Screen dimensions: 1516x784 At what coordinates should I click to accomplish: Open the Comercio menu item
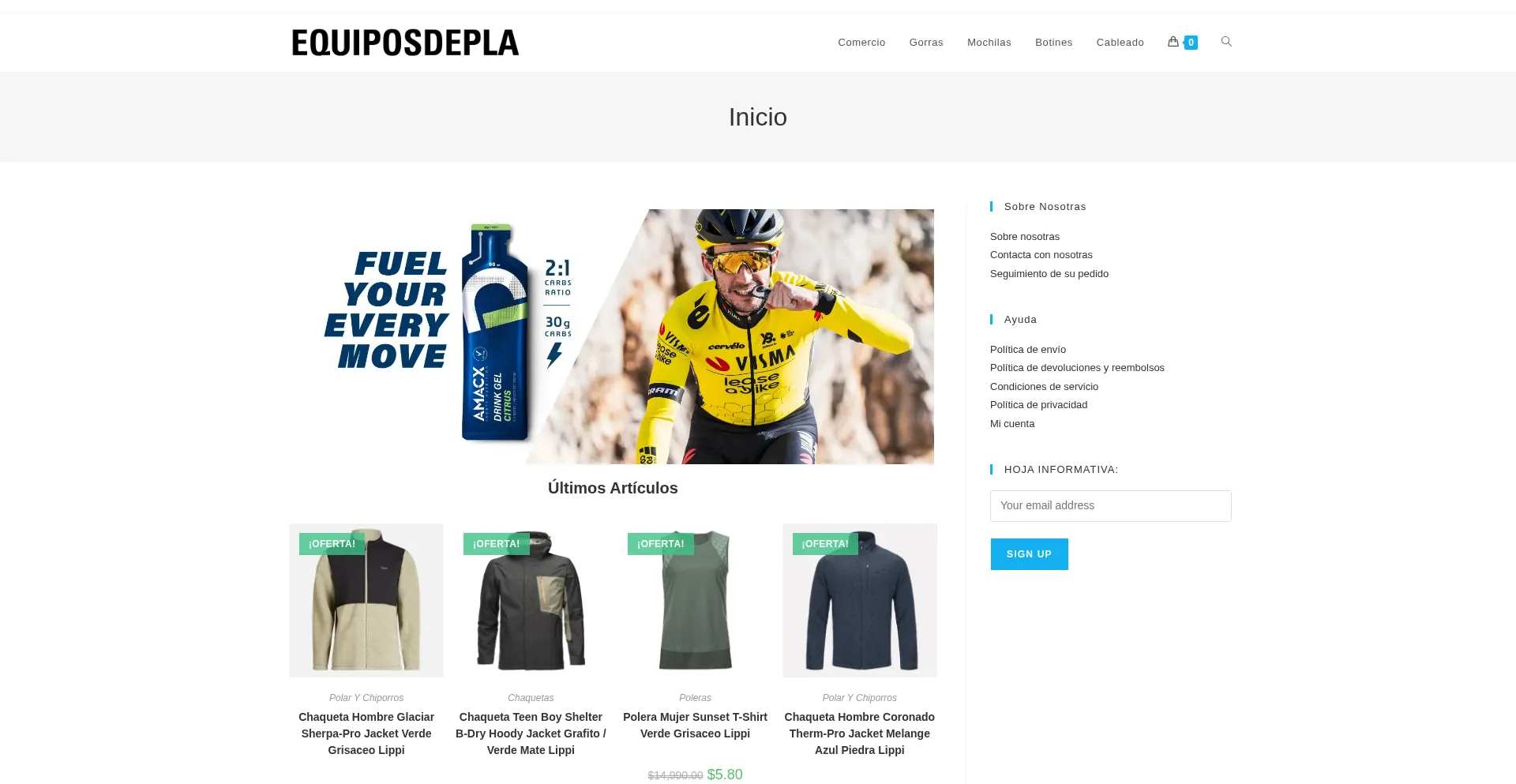861,43
